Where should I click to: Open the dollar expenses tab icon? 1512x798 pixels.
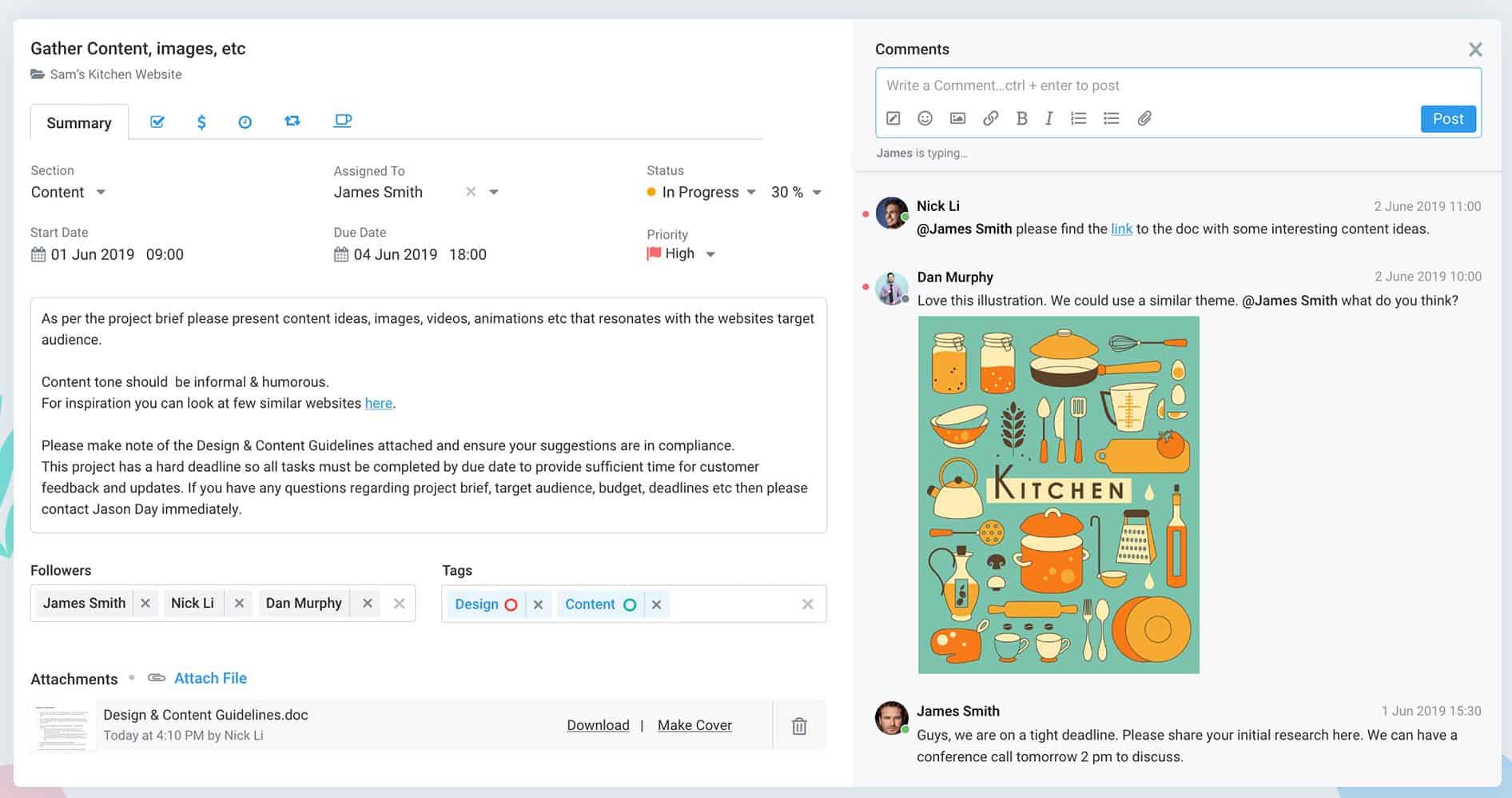201,121
